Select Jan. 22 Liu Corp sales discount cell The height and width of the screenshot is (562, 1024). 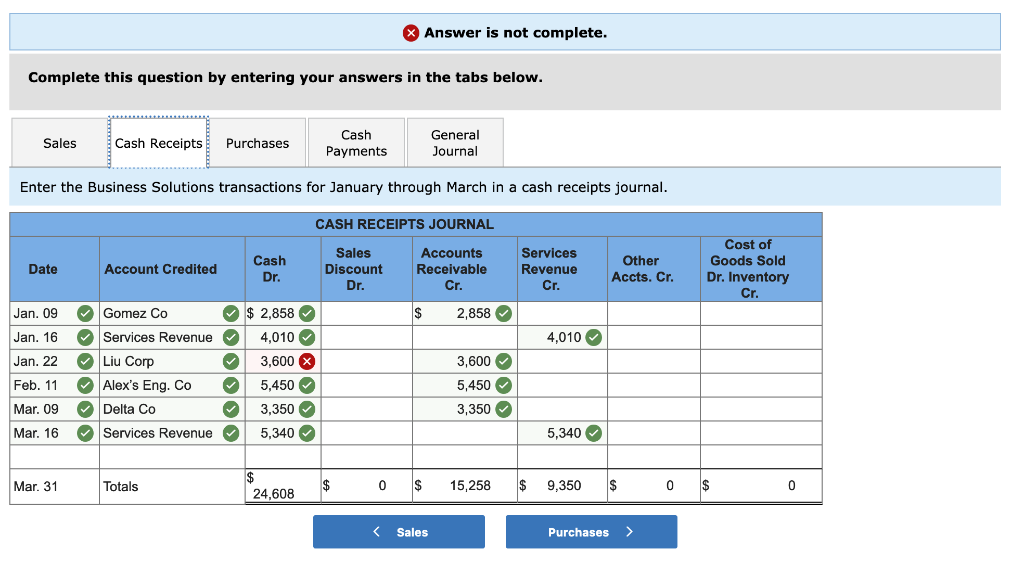coord(366,361)
